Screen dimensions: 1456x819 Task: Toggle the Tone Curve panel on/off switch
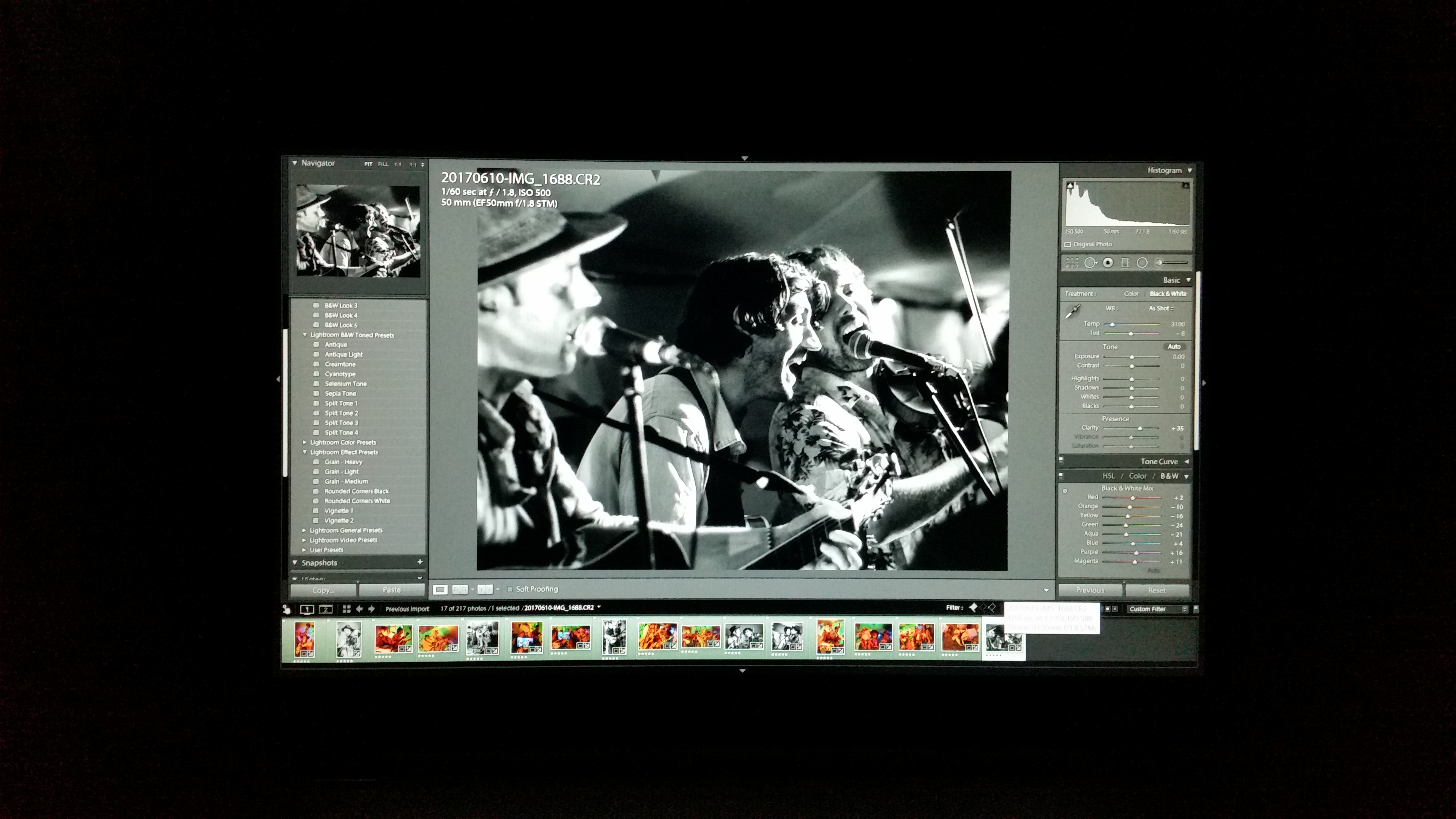(1061, 460)
